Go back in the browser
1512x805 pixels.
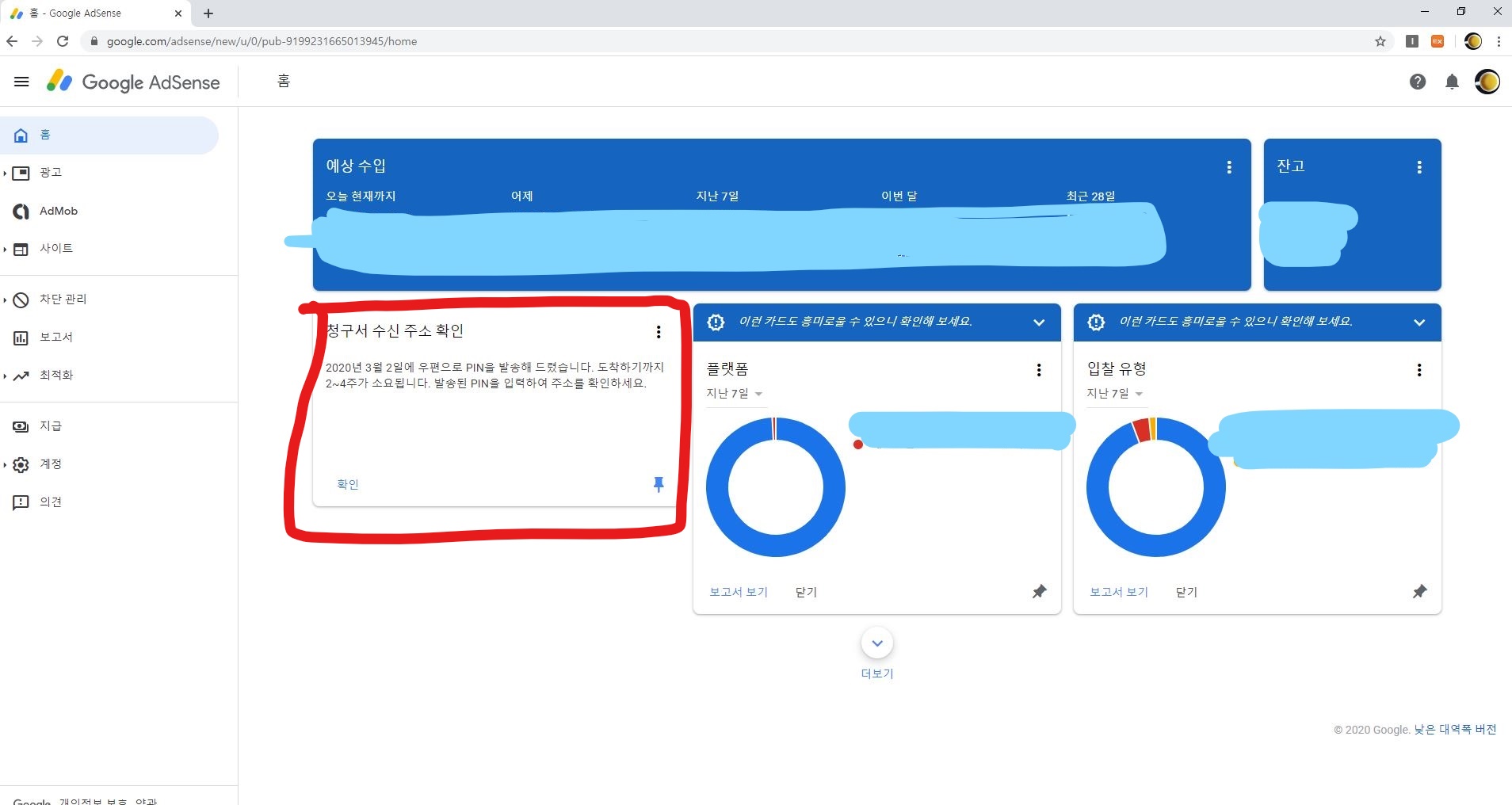pos(12,41)
